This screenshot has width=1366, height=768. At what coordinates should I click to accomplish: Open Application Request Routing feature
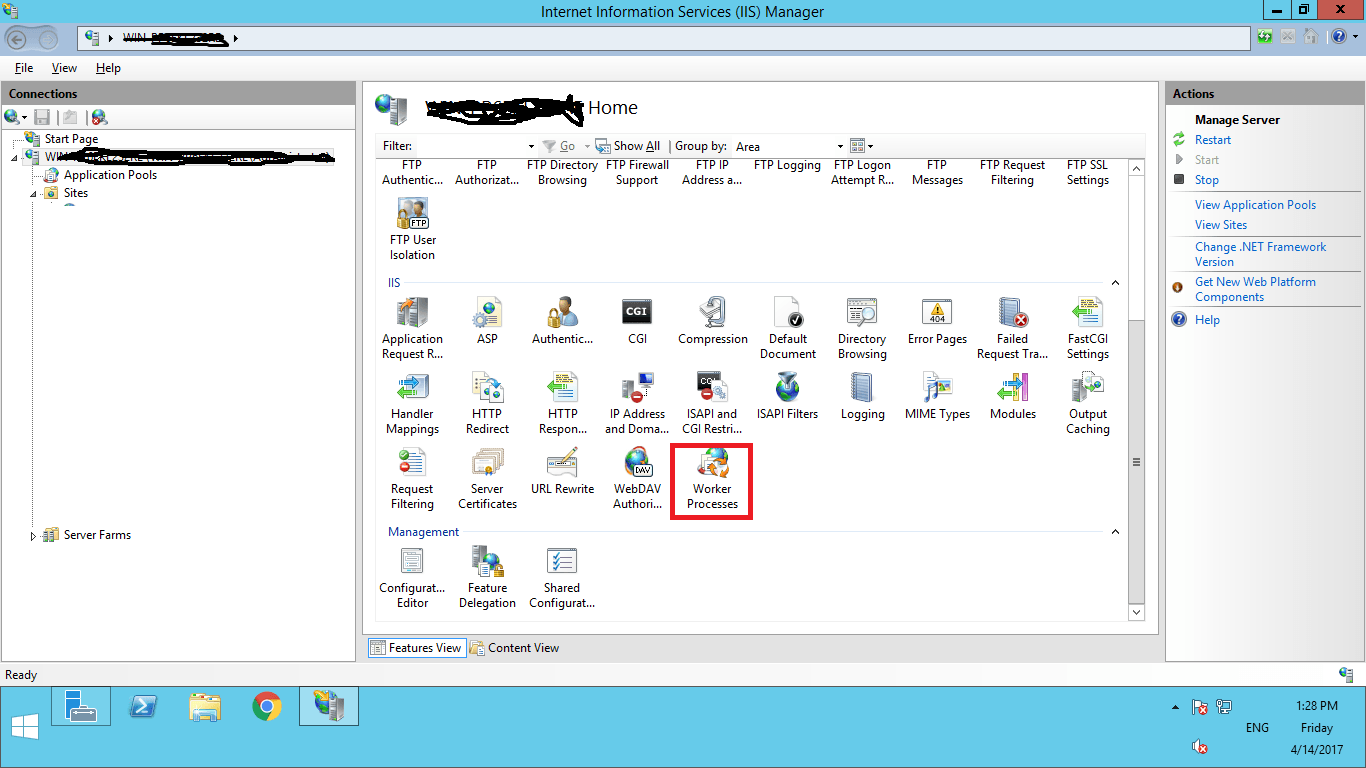pyautogui.click(x=412, y=328)
